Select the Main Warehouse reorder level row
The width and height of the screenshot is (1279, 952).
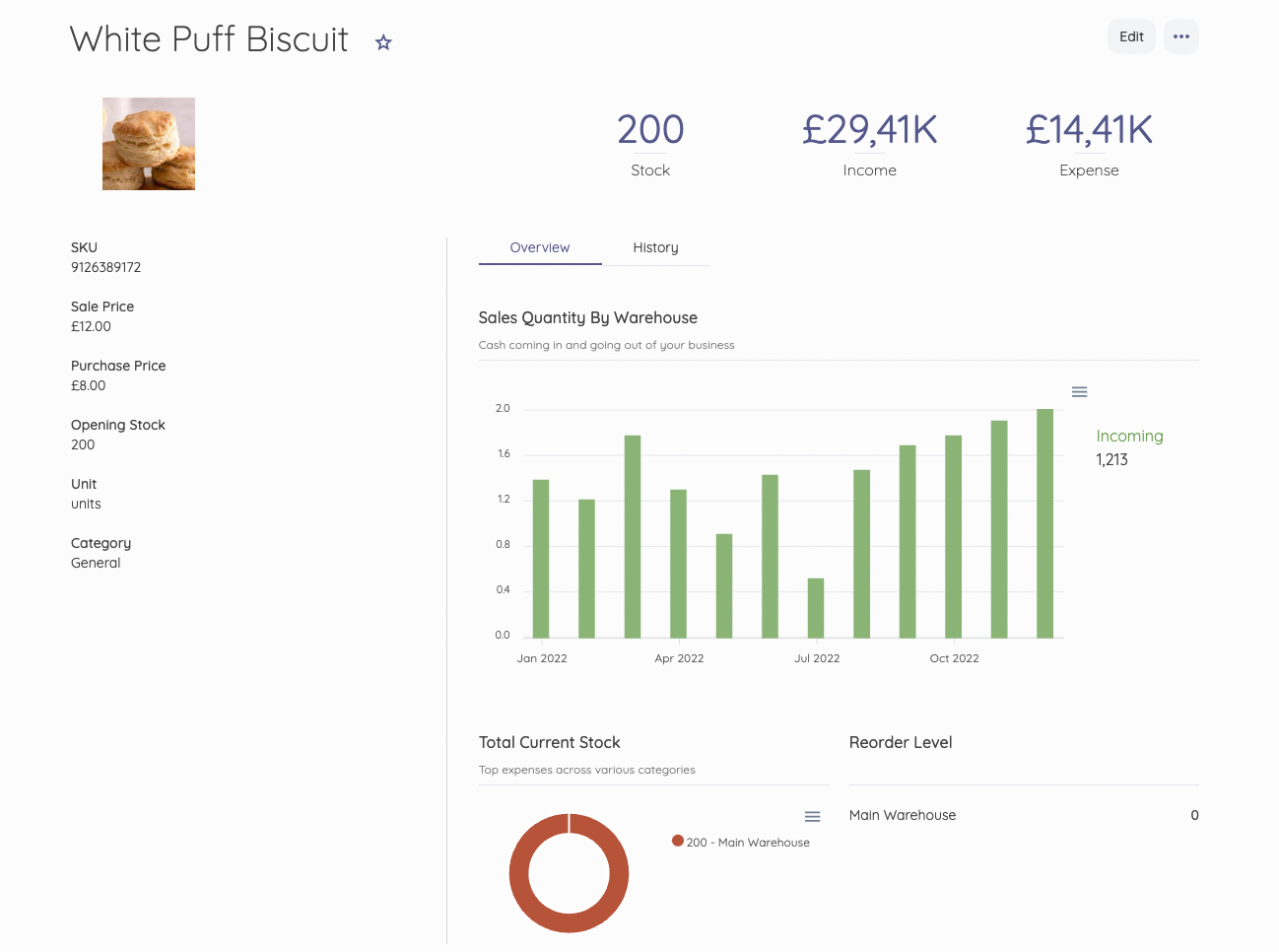(x=1023, y=815)
